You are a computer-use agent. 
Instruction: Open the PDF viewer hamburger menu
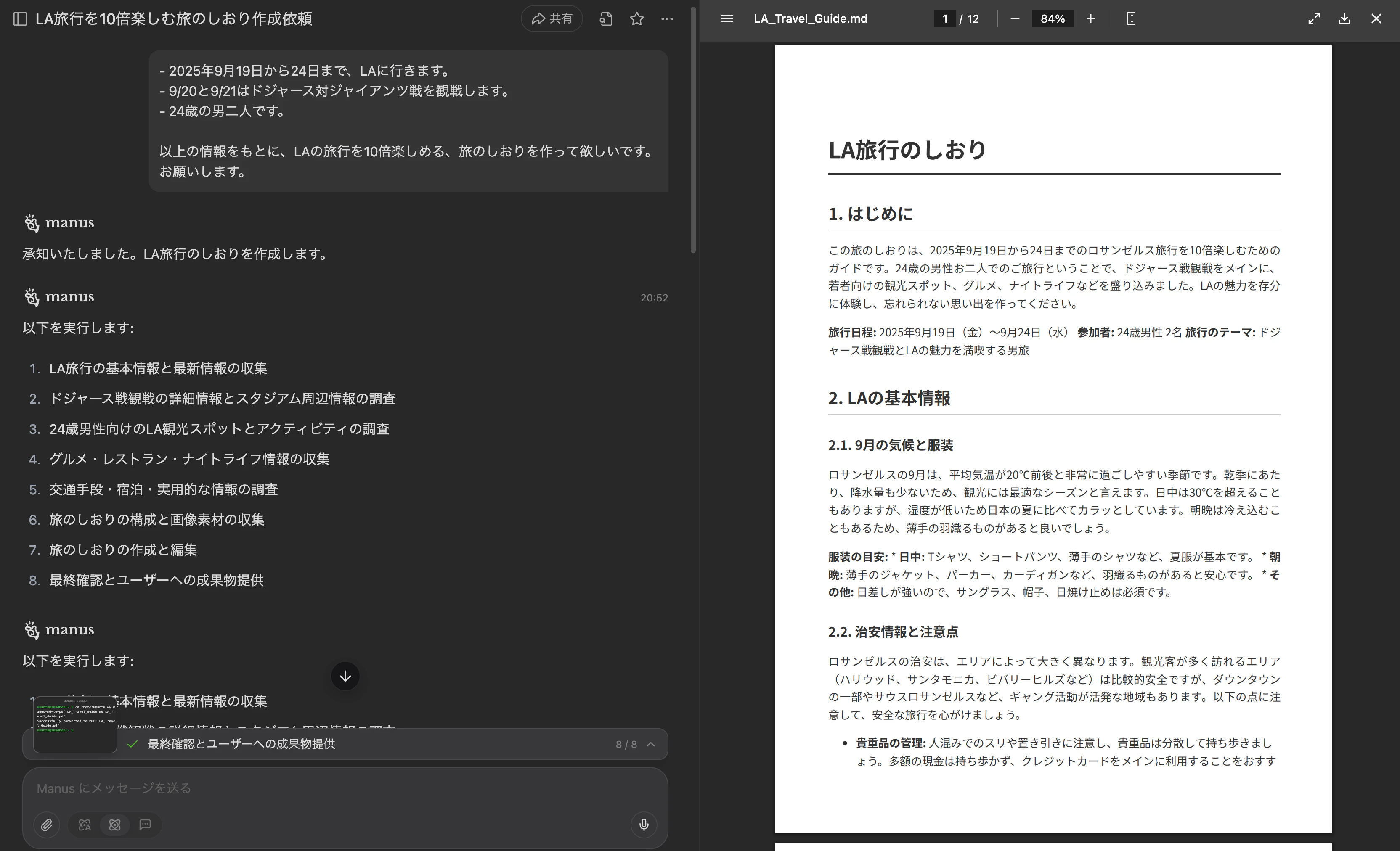727,19
